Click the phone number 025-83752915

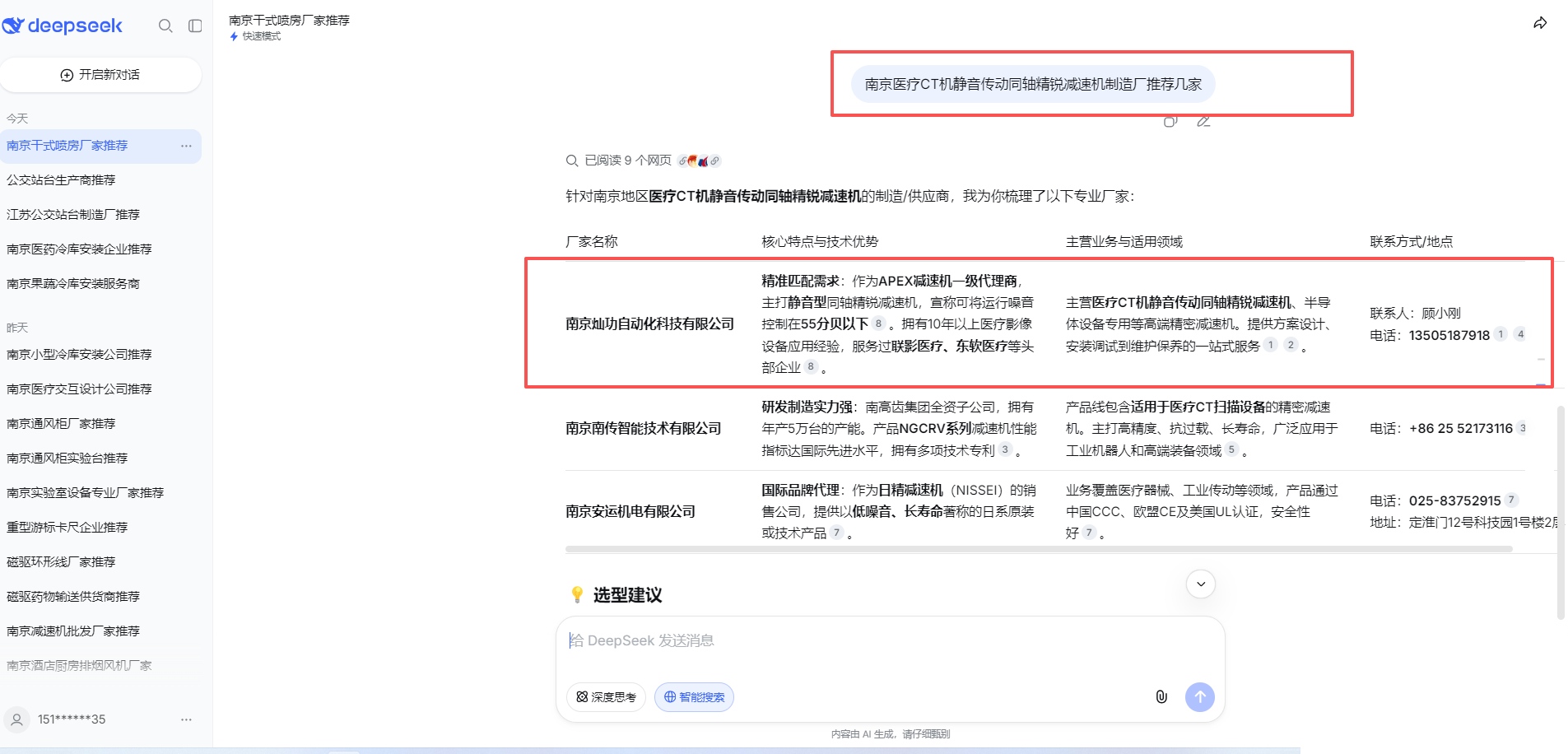tap(1455, 500)
